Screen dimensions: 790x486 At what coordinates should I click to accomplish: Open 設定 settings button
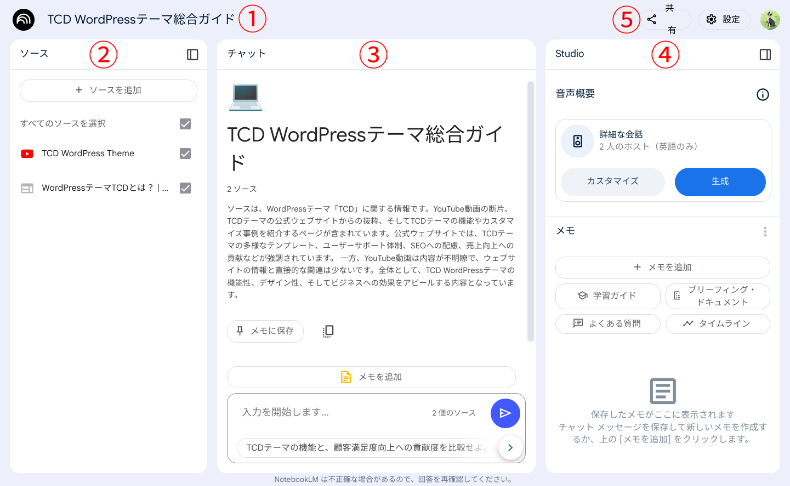click(x=724, y=20)
